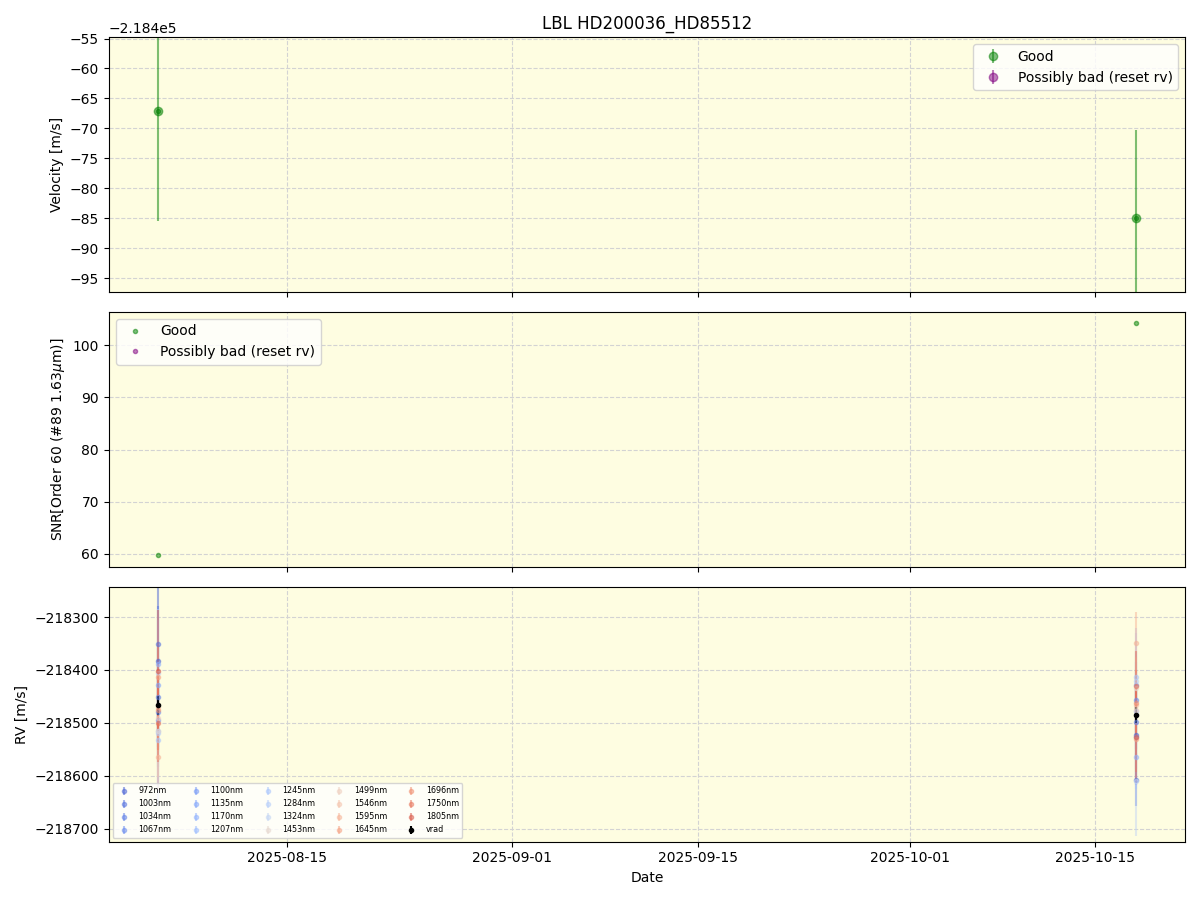
Task: Click the Date x-axis label
Action: [x=647, y=878]
